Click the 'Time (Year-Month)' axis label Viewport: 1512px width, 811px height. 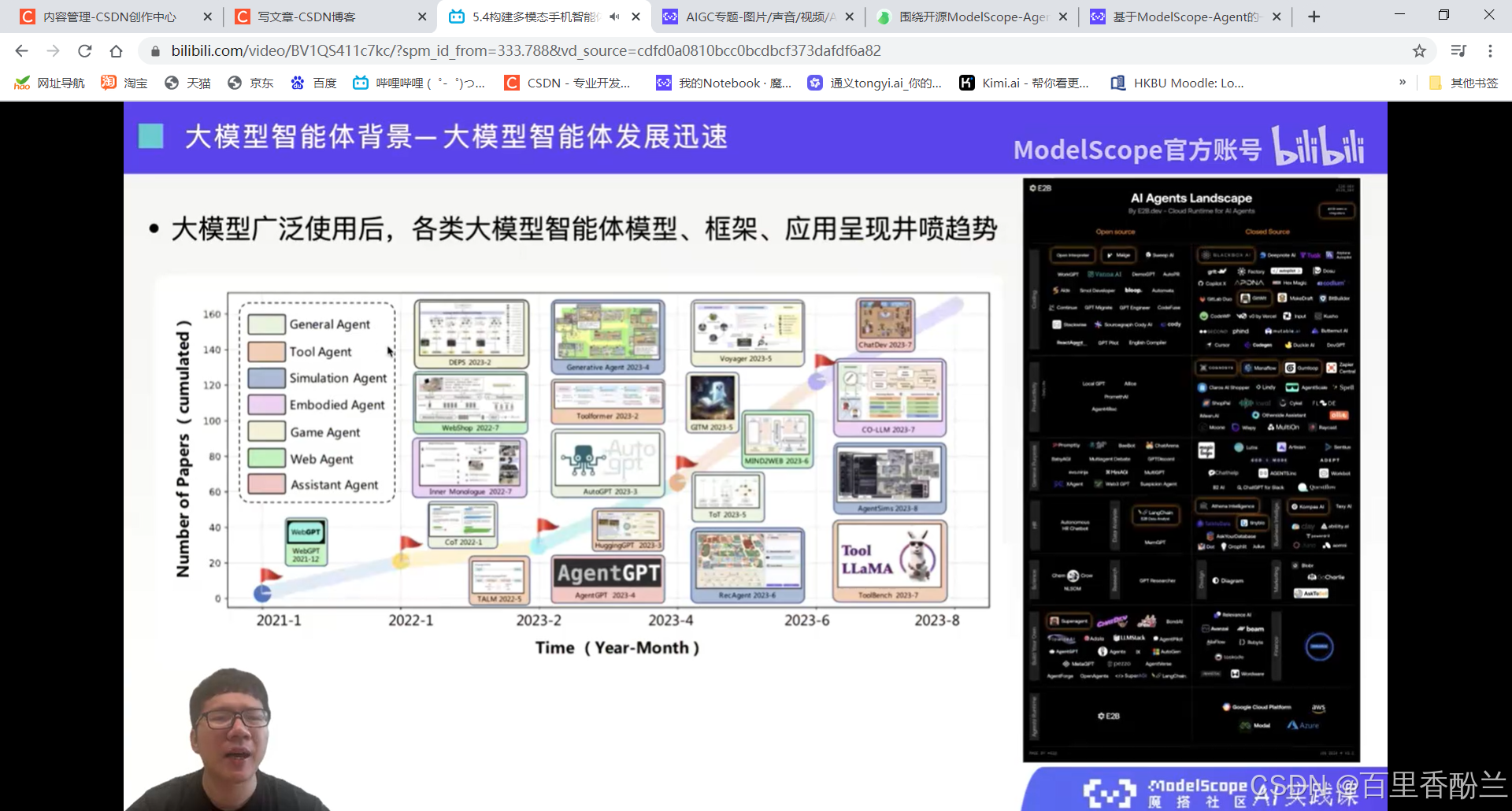click(617, 647)
